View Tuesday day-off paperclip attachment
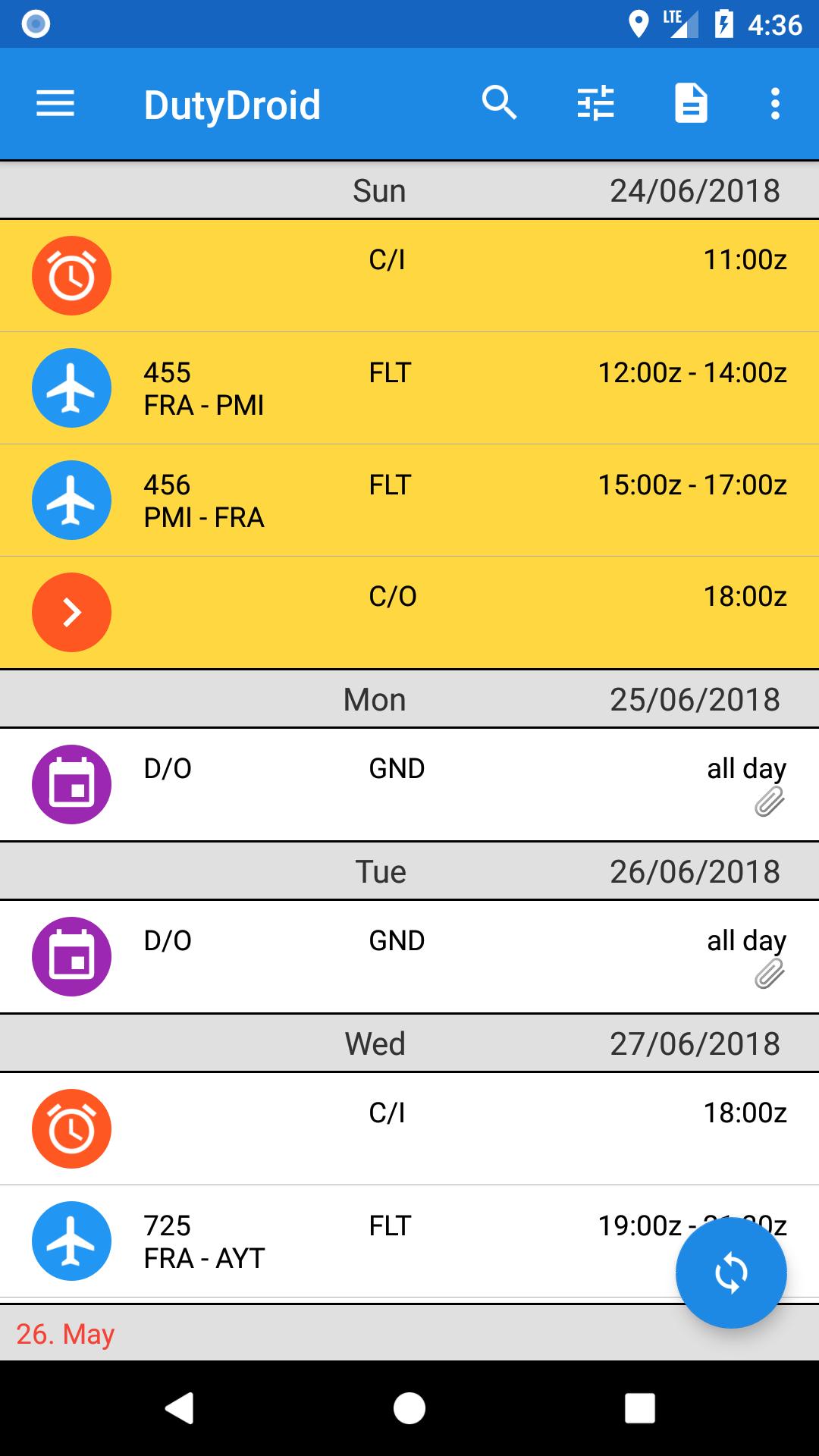 coord(769,974)
